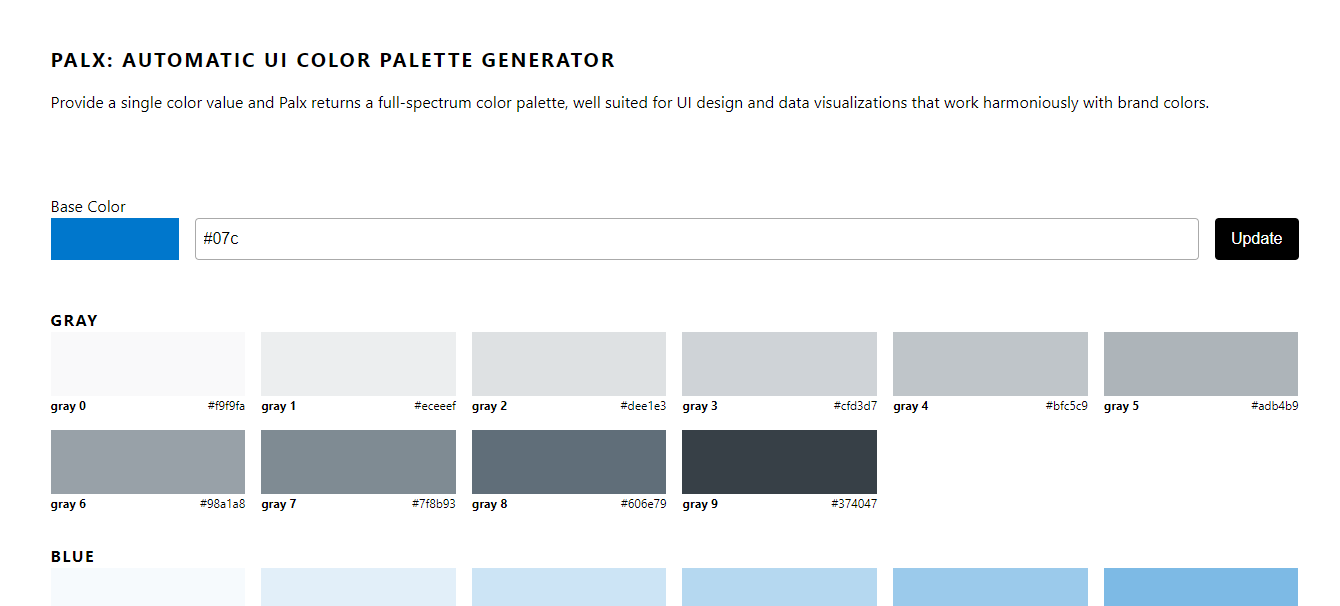
Task: Select the darkest gray 9 swatch
Action: (779, 461)
